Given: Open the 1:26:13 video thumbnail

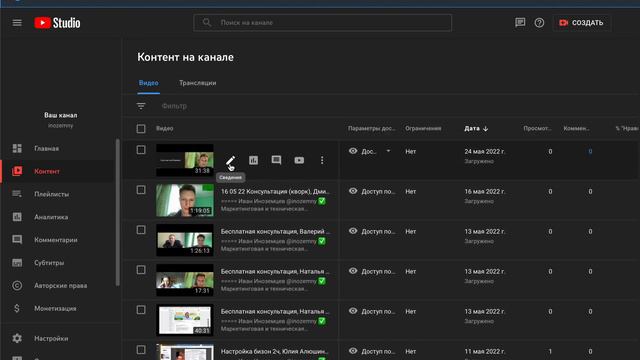Looking at the screenshot, I should [x=185, y=240].
